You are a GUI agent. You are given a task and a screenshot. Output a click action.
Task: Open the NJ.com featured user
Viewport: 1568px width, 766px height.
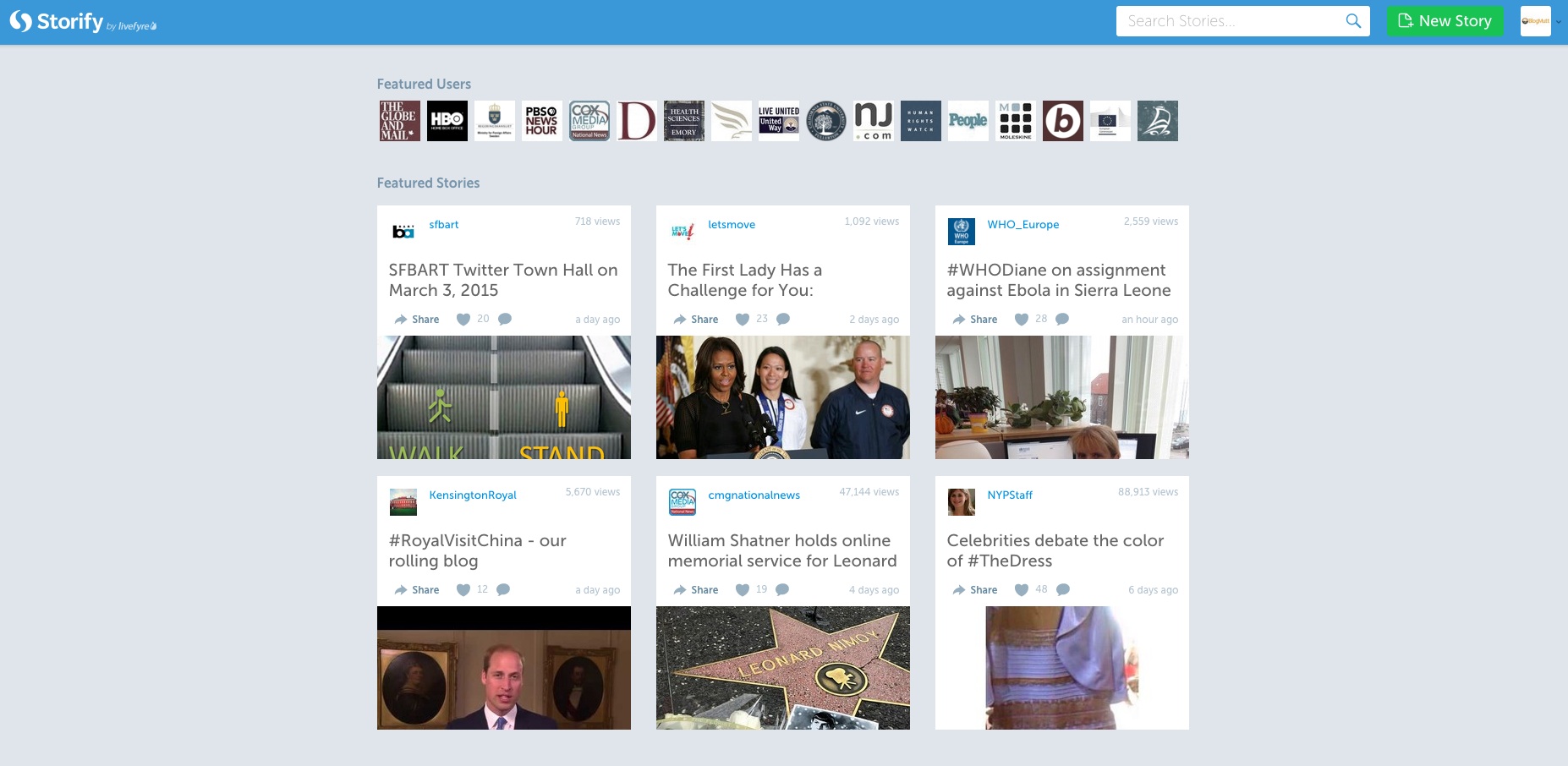pyautogui.click(x=874, y=121)
